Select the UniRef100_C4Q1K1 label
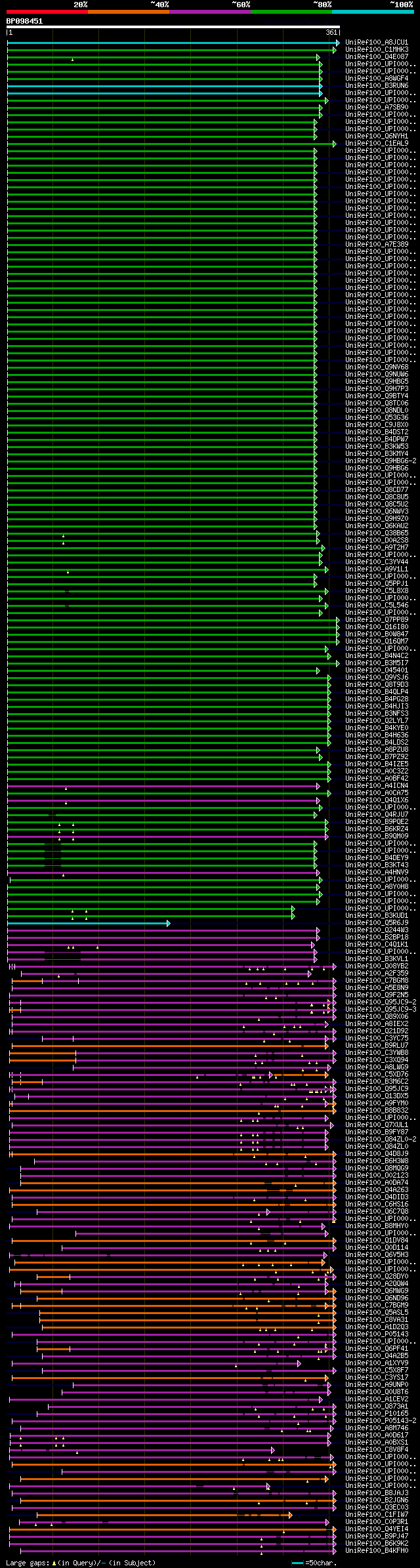 point(377,944)
